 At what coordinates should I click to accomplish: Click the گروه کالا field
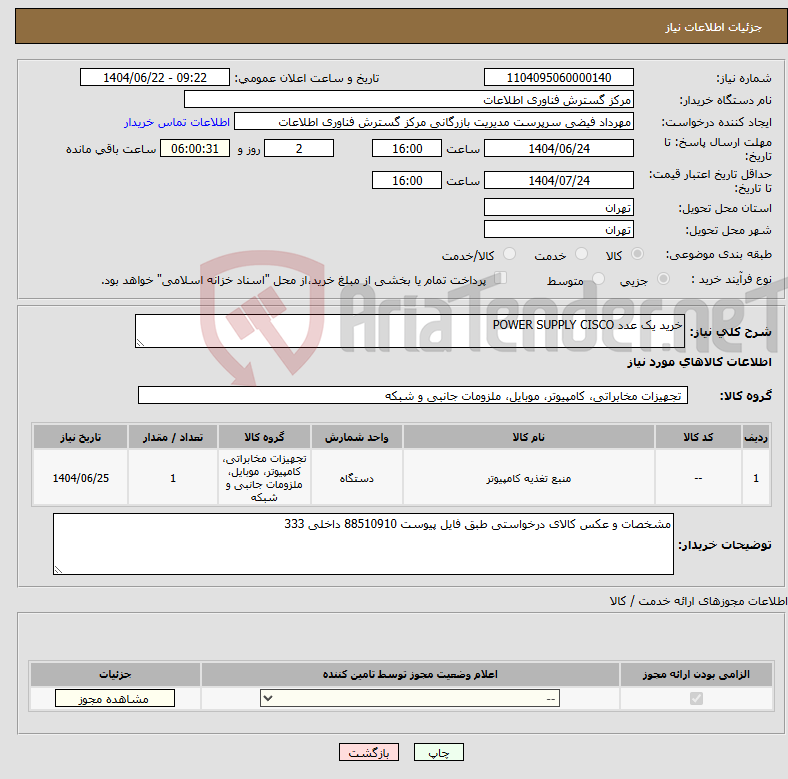413,395
